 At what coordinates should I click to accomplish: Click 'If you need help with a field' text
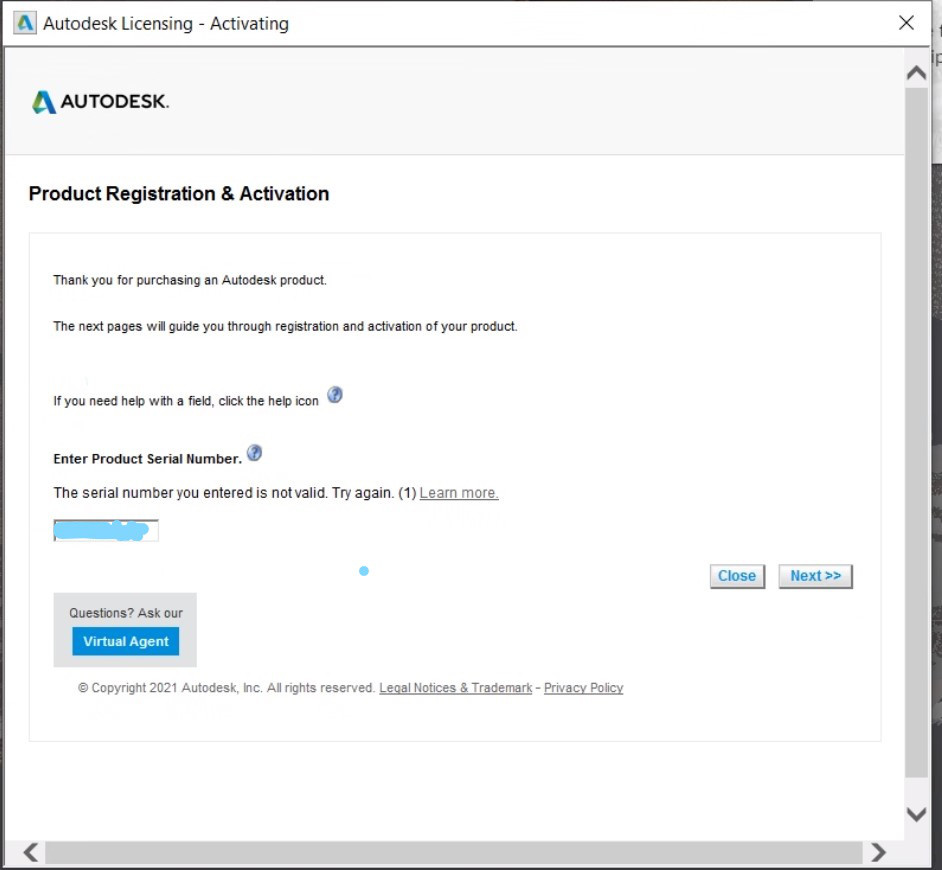186,401
